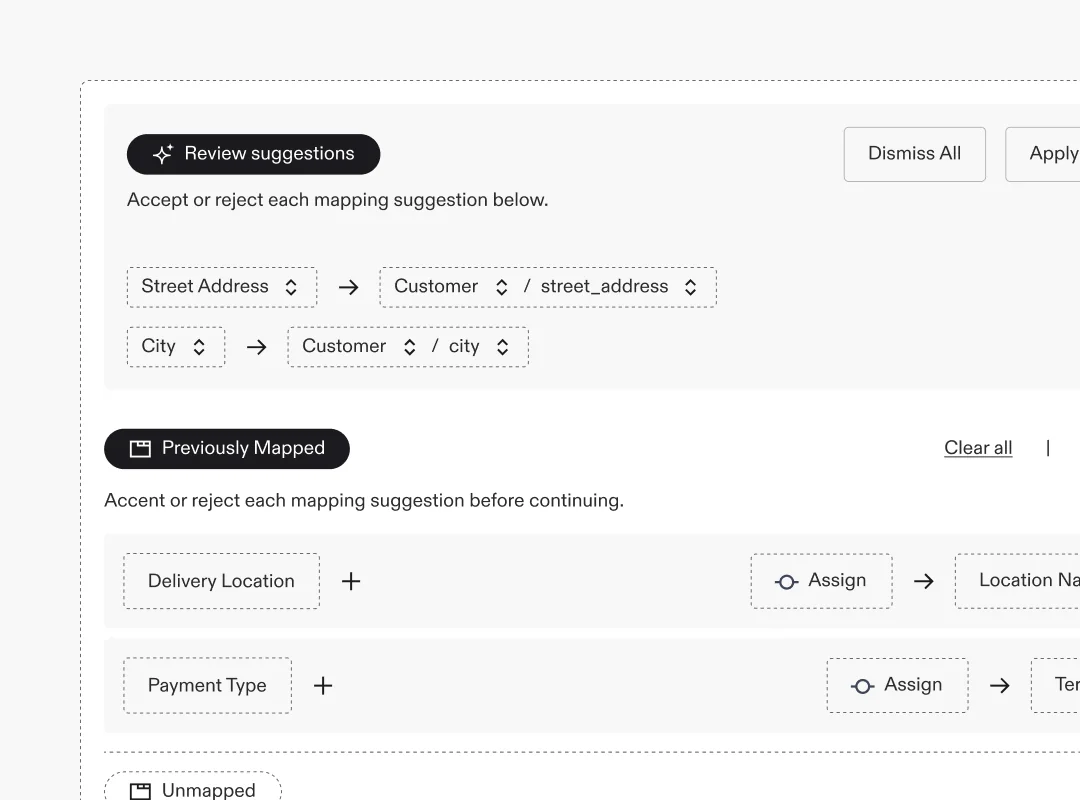1080x800 pixels.
Task: Click the target icon inside Payment Type's Assign button
Action: click(862, 685)
